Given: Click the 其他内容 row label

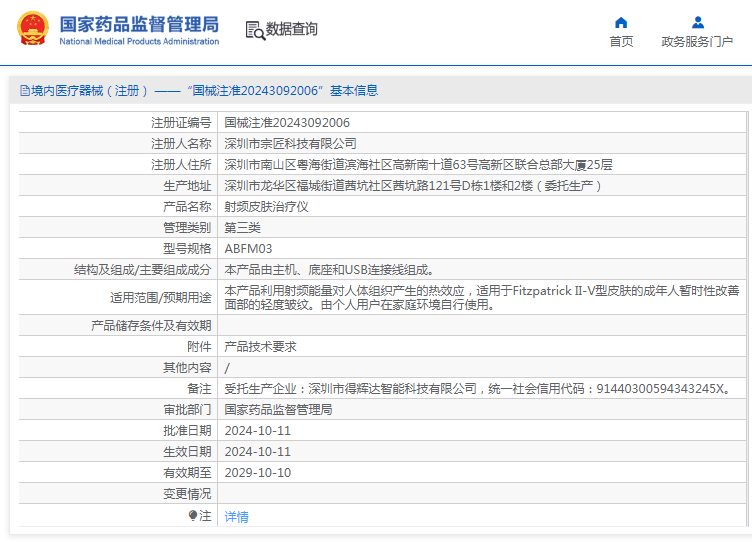Looking at the screenshot, I should [x=187, y=368].
